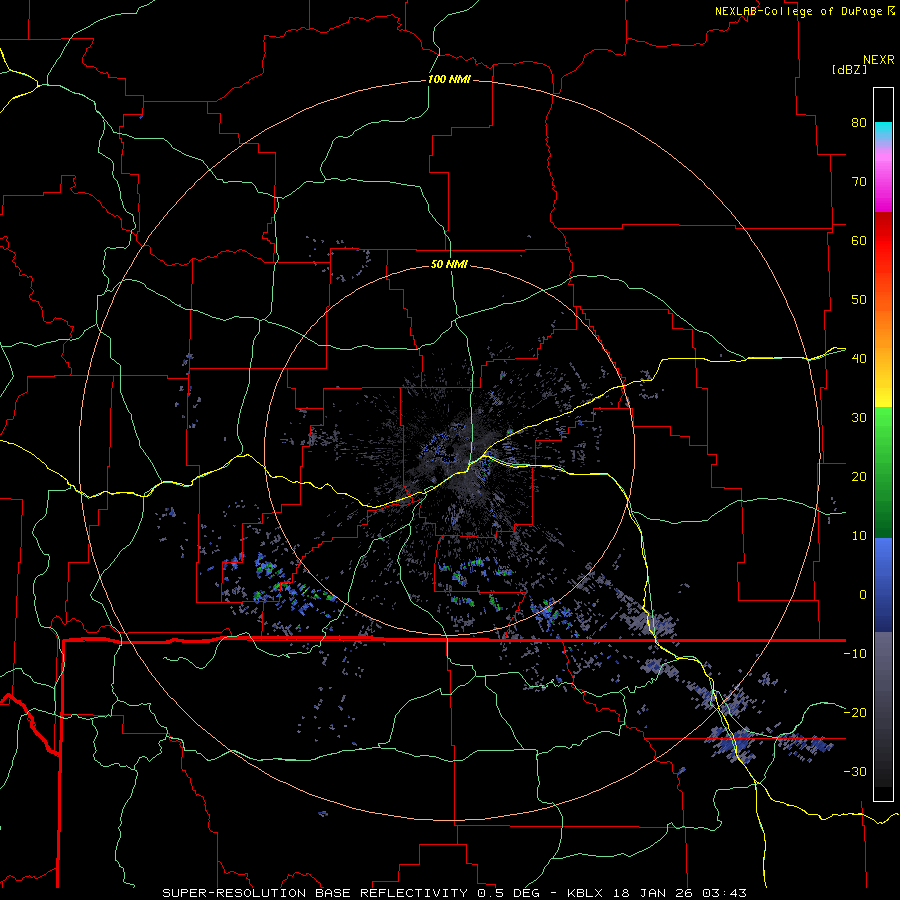The height and width of the screenshot is (900, 900).
Task: Click the 30 dBZ scale value
Action: 859,417
